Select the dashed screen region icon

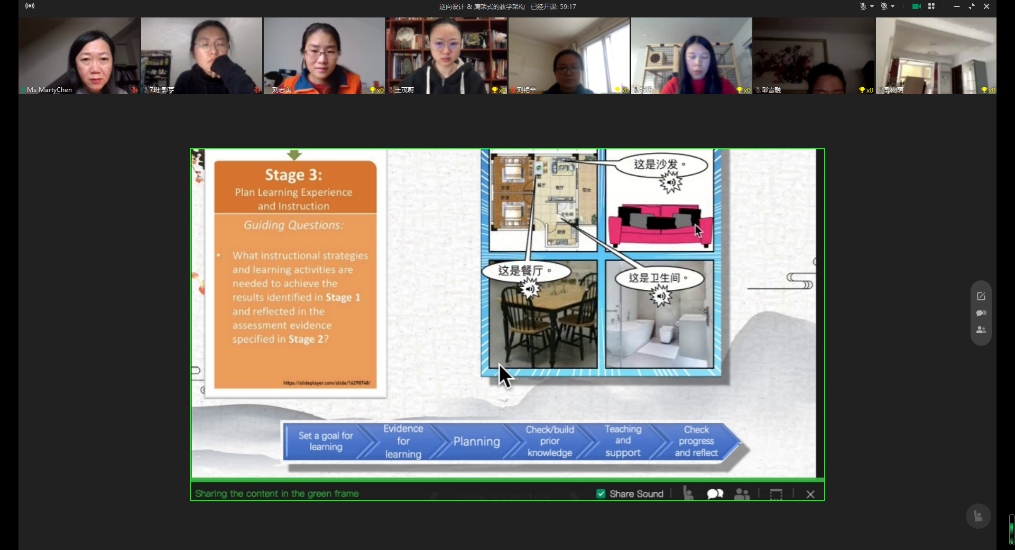click(775, 493)
